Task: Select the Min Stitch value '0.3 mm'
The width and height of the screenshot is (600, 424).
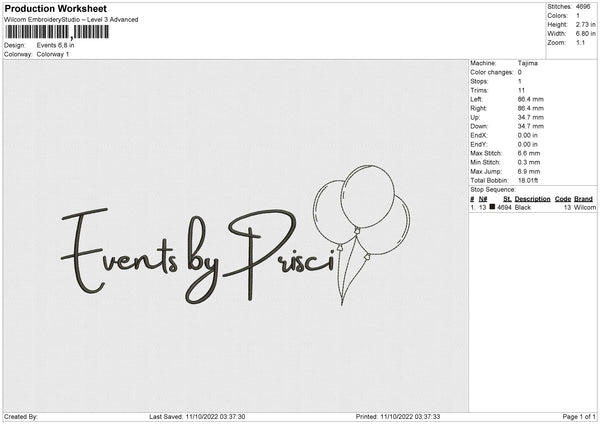Action: 529,162
